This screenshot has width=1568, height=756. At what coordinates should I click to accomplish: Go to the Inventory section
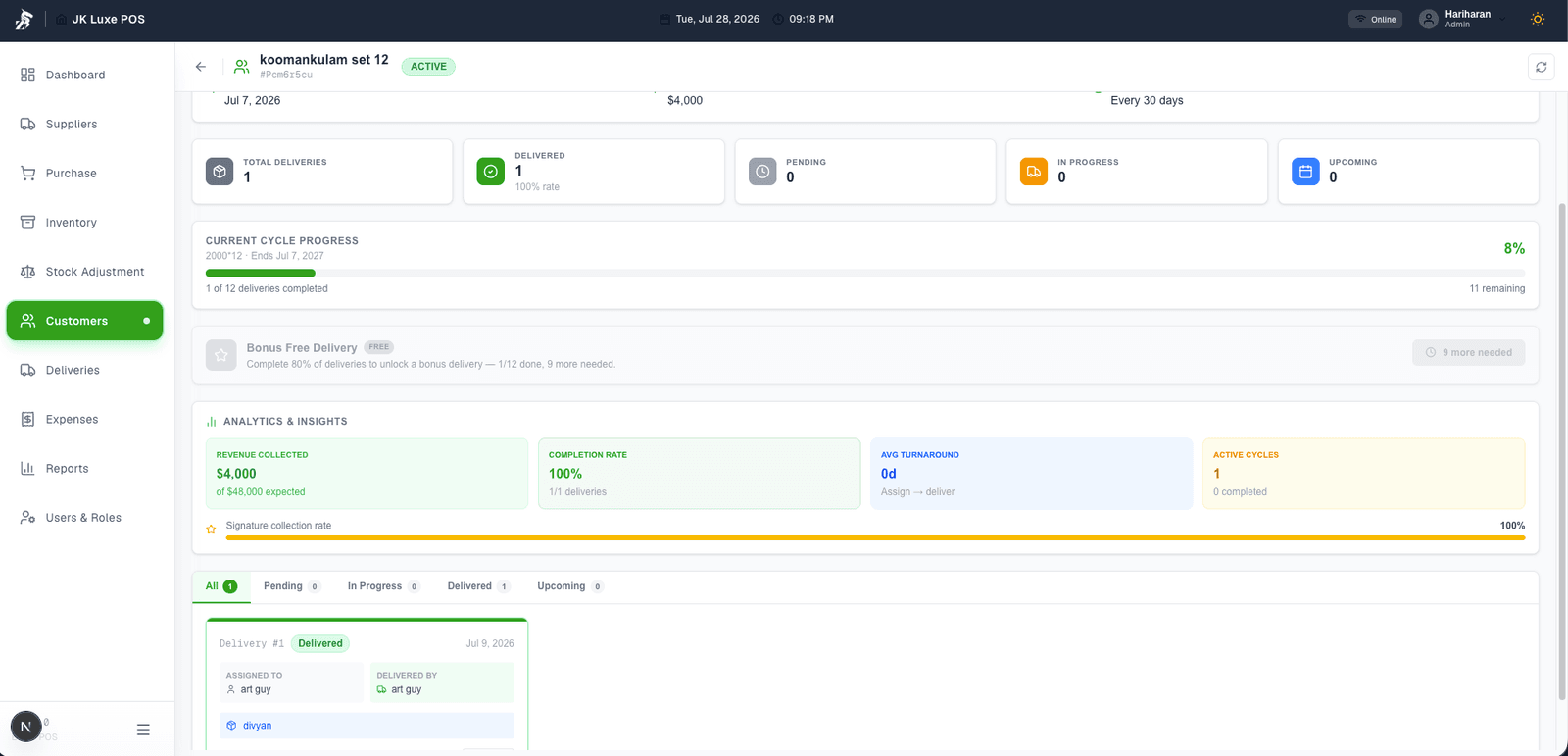(x=85, y=223)
